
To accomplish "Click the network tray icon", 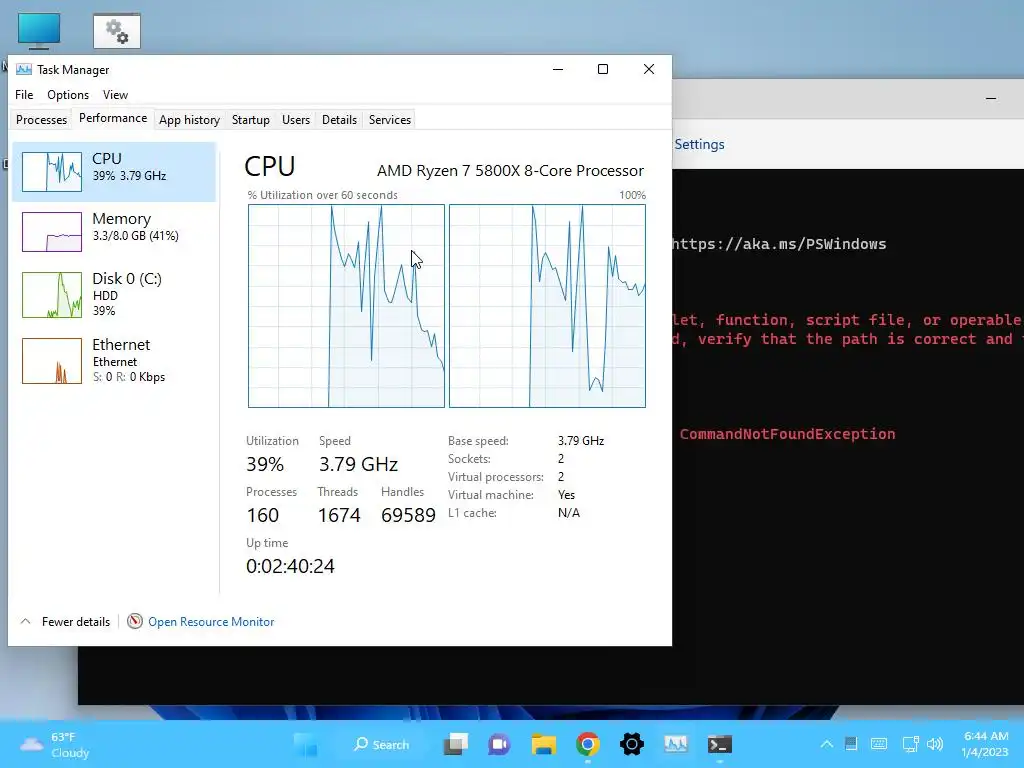I will click(x=910, y=744).
